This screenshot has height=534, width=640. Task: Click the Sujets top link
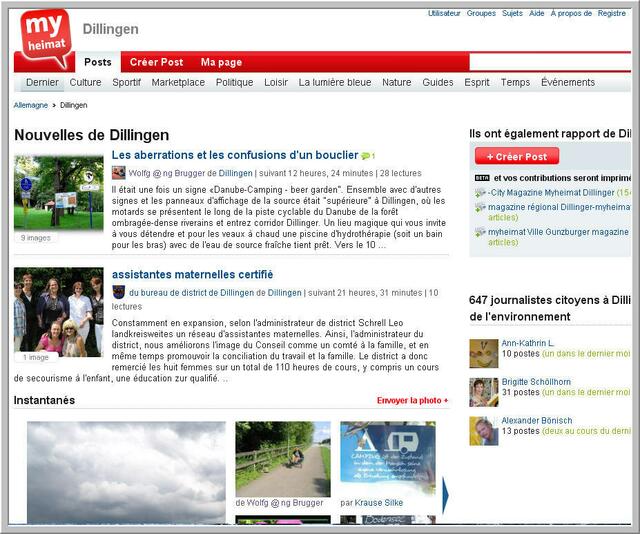point(512,13)
